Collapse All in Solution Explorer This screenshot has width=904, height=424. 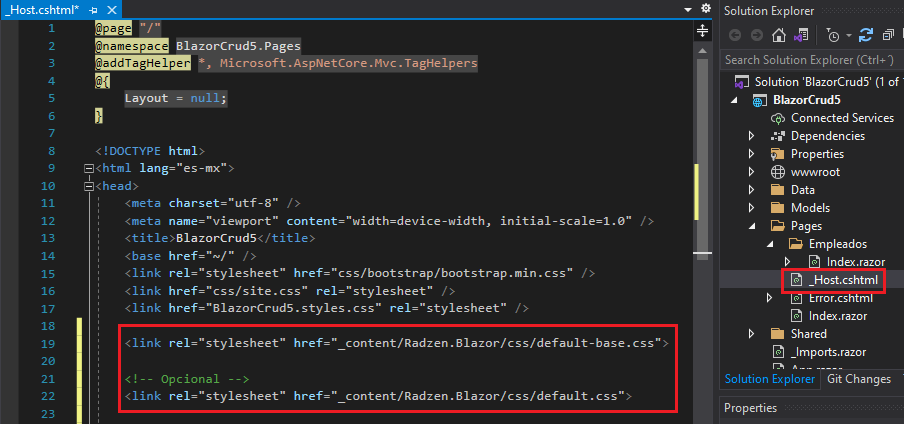coord(888,36)
